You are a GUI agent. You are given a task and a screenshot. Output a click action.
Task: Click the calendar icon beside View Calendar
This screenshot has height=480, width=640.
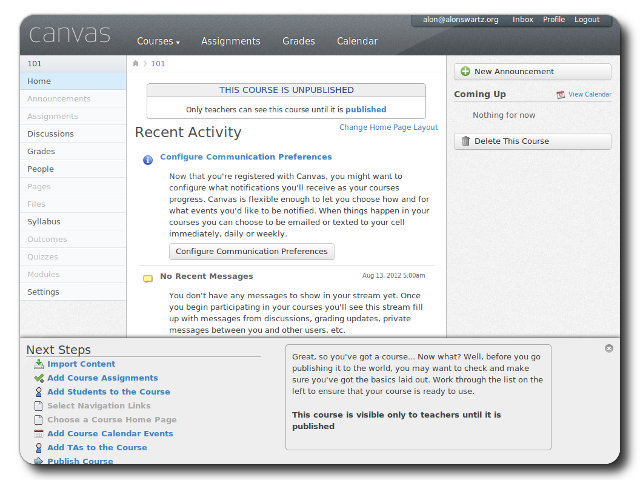tap(561, 95)
